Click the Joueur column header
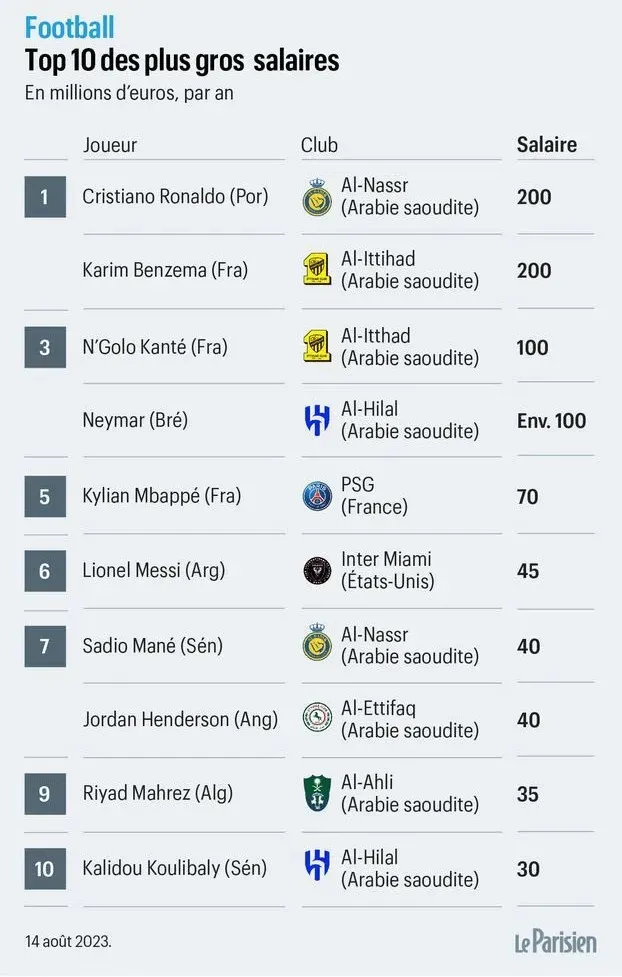Viewport: 622px width, 977px height. 110,145
